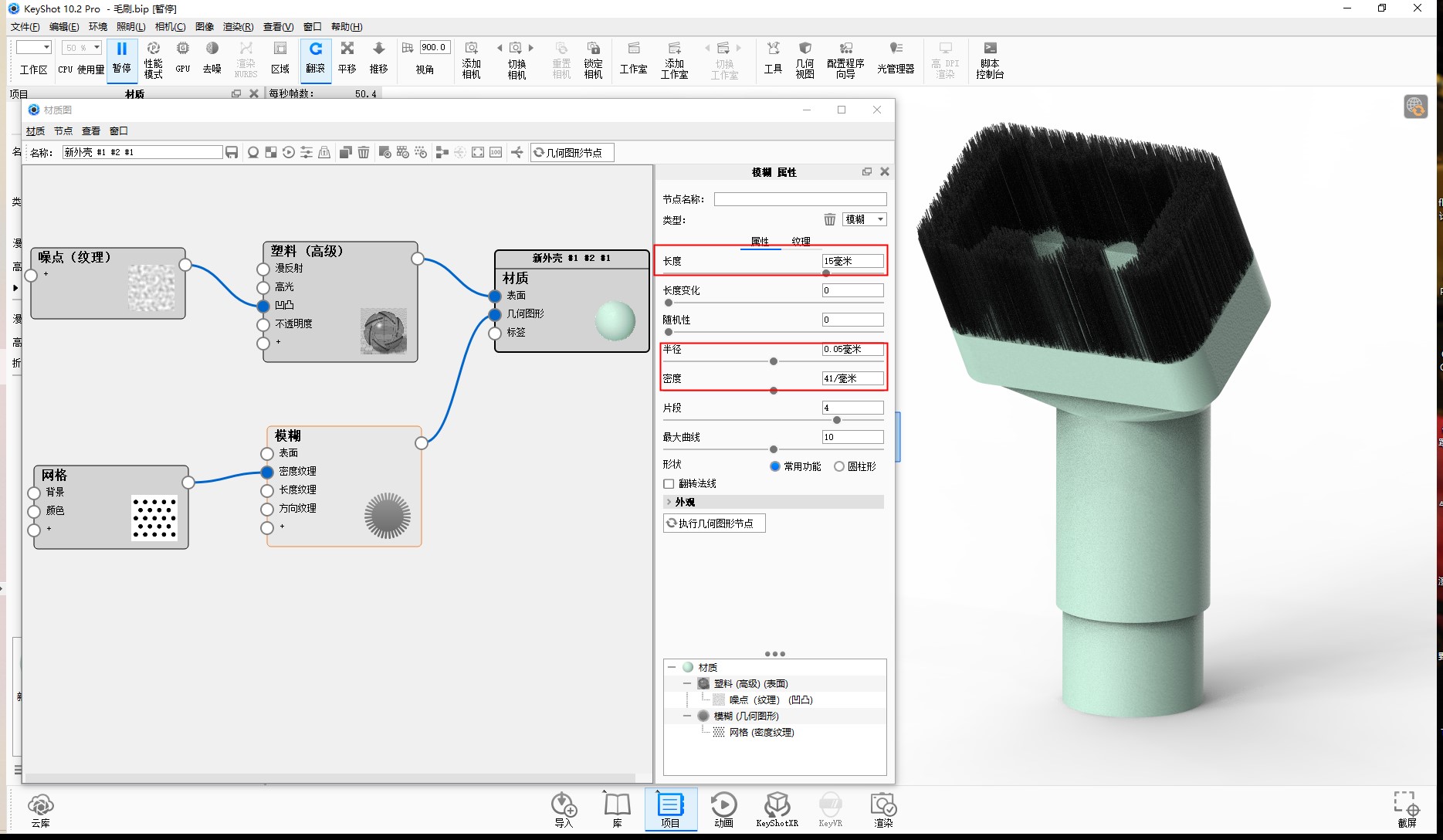
Task: Open the 脚本控制台 scripting console
Action: 989,59
